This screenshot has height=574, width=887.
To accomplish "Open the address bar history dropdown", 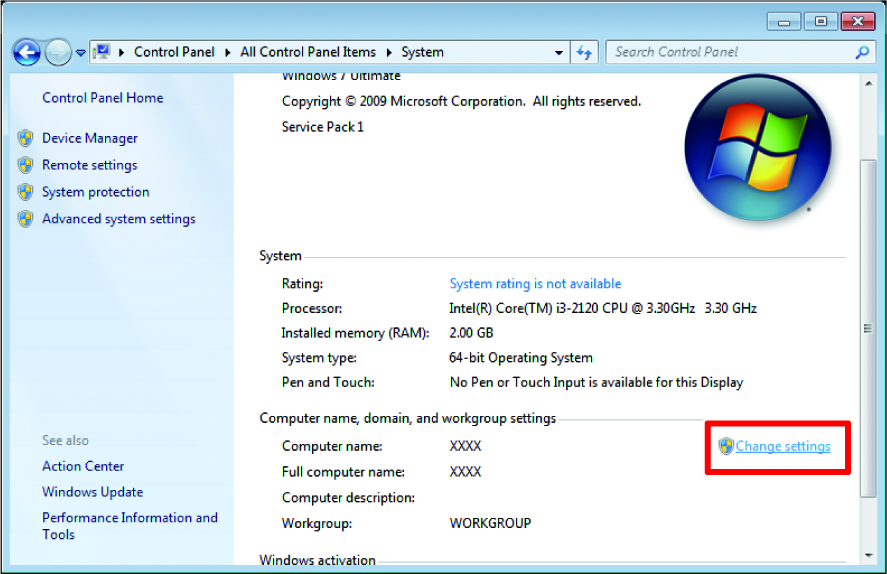I will coord(558,53).
